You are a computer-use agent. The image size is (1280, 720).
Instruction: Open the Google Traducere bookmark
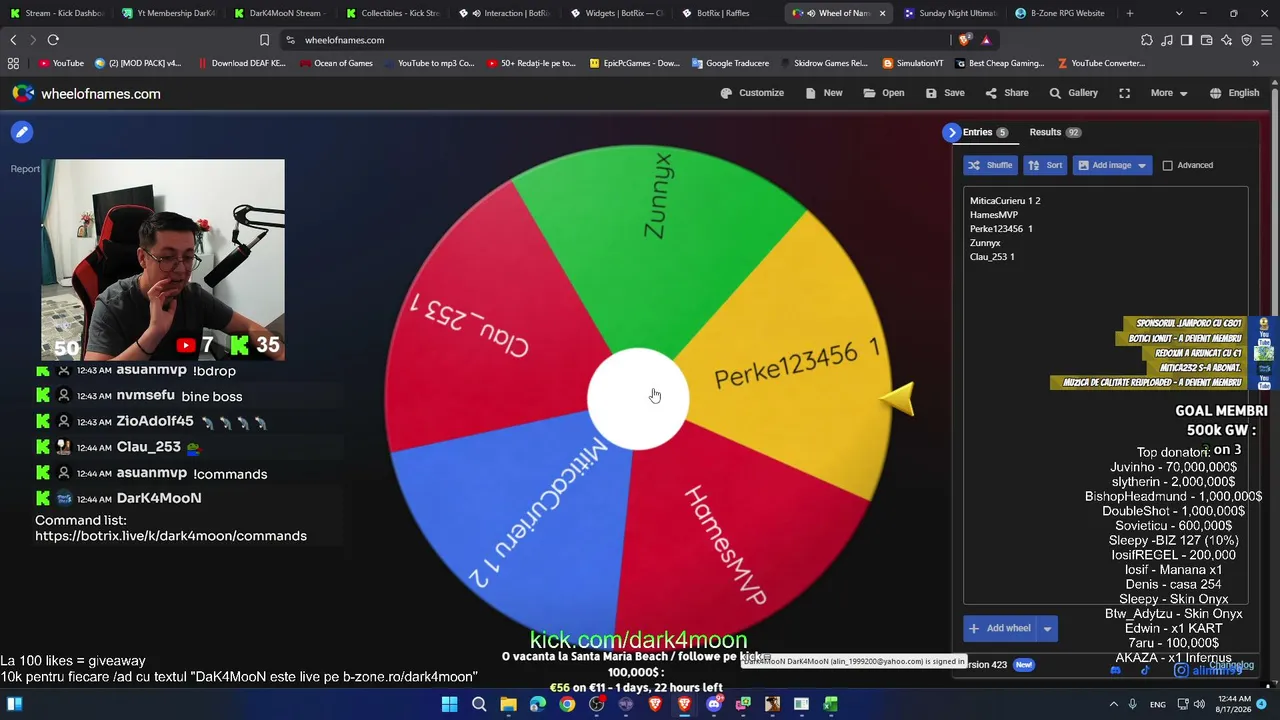pyautogui.click(x=730, y=63)
